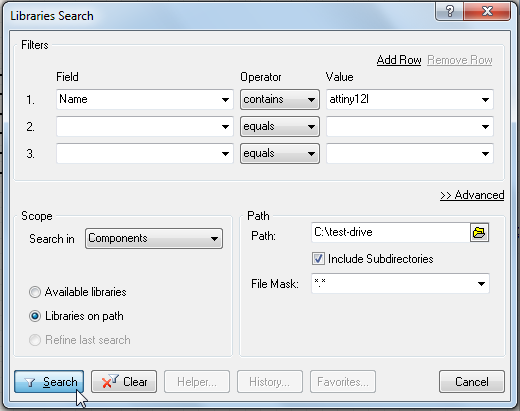Open the row two Field dropdown
520x411 pixels.
coord(145,127)
